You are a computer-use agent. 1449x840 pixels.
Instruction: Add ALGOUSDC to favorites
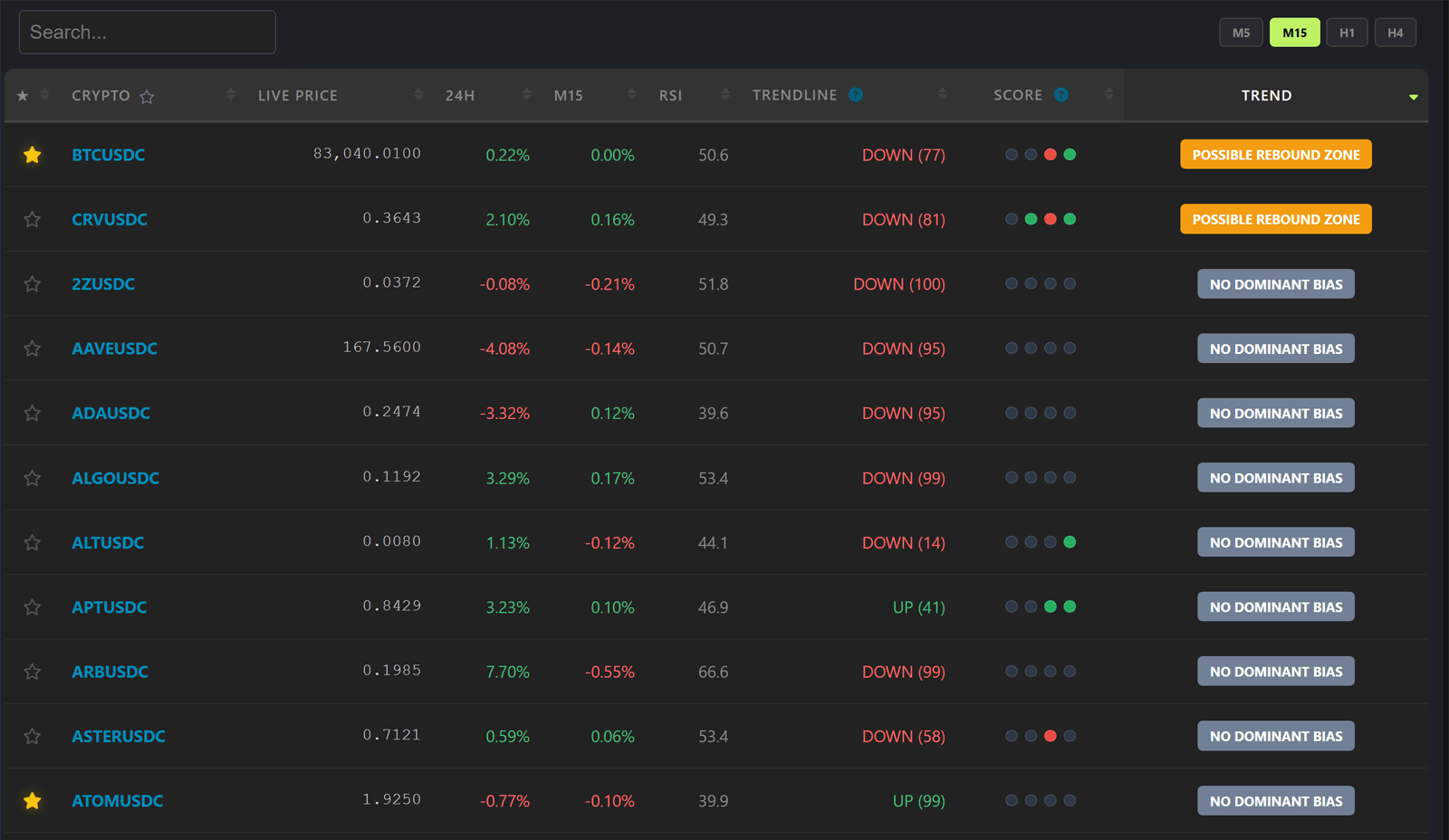coord(33,478)
